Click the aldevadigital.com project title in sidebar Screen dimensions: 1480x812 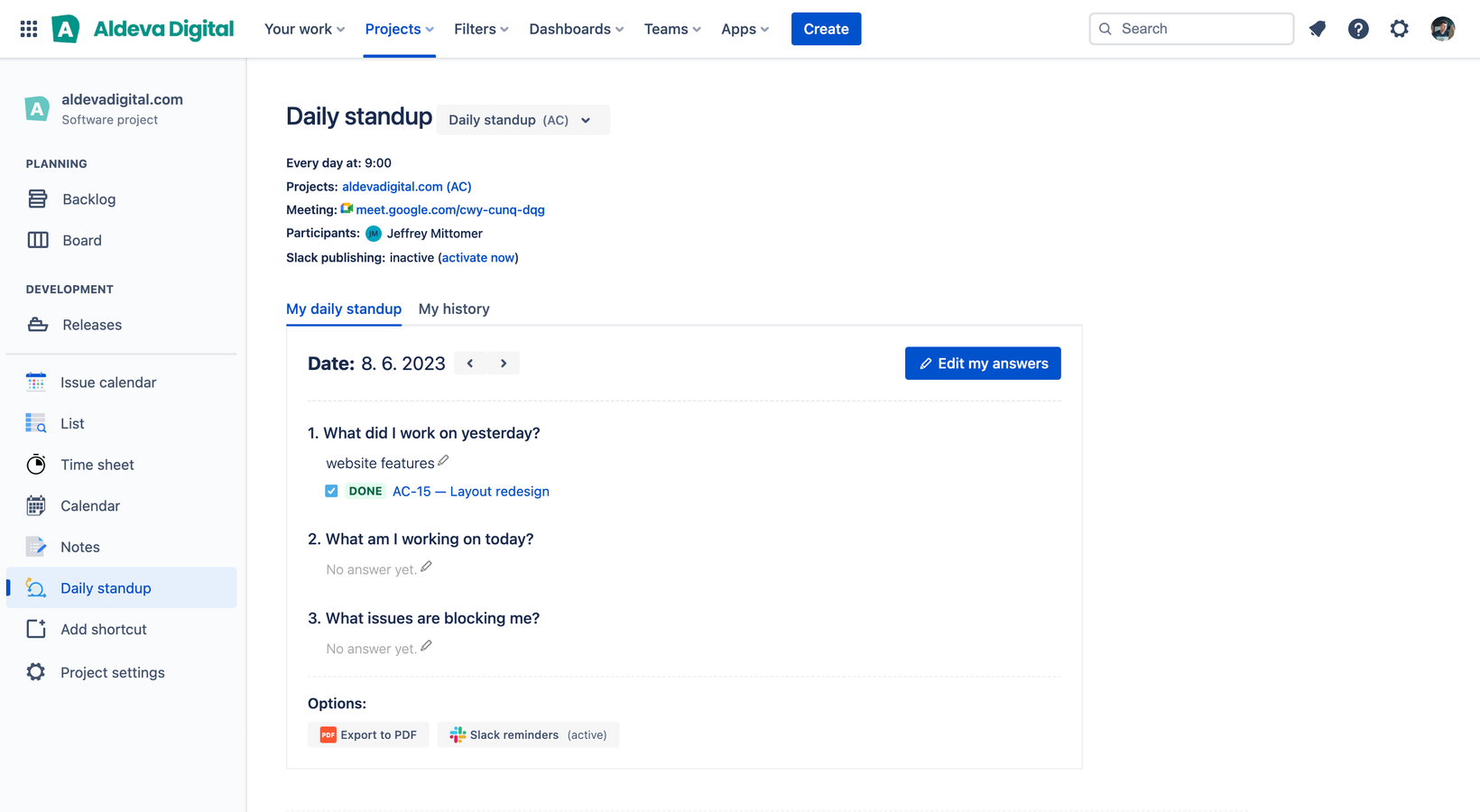pos(122,99)
